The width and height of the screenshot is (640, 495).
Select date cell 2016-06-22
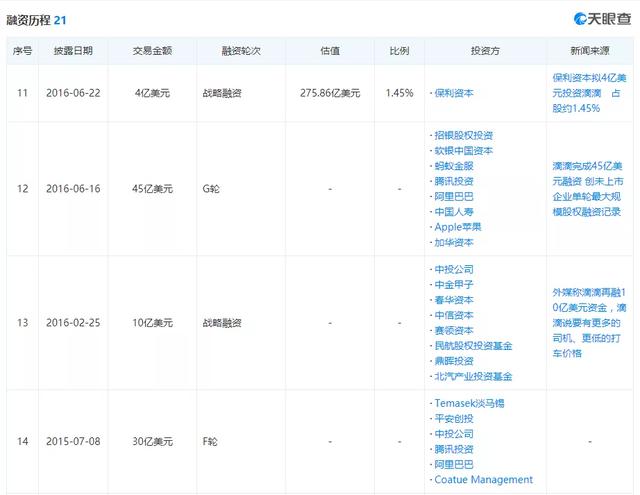click(73, 93)
